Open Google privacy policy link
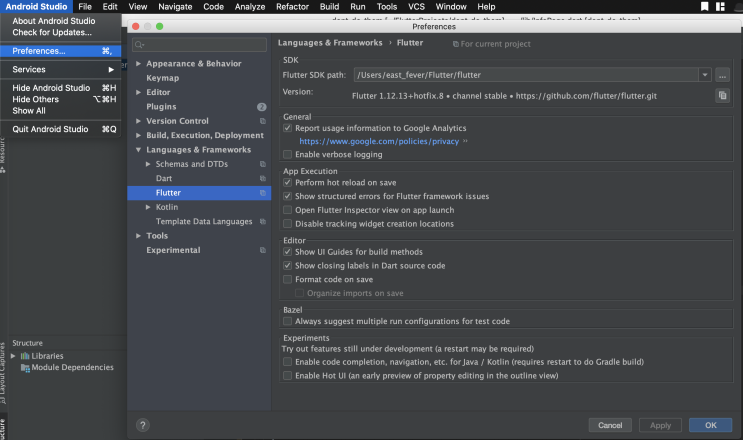 tap(379, 141)
